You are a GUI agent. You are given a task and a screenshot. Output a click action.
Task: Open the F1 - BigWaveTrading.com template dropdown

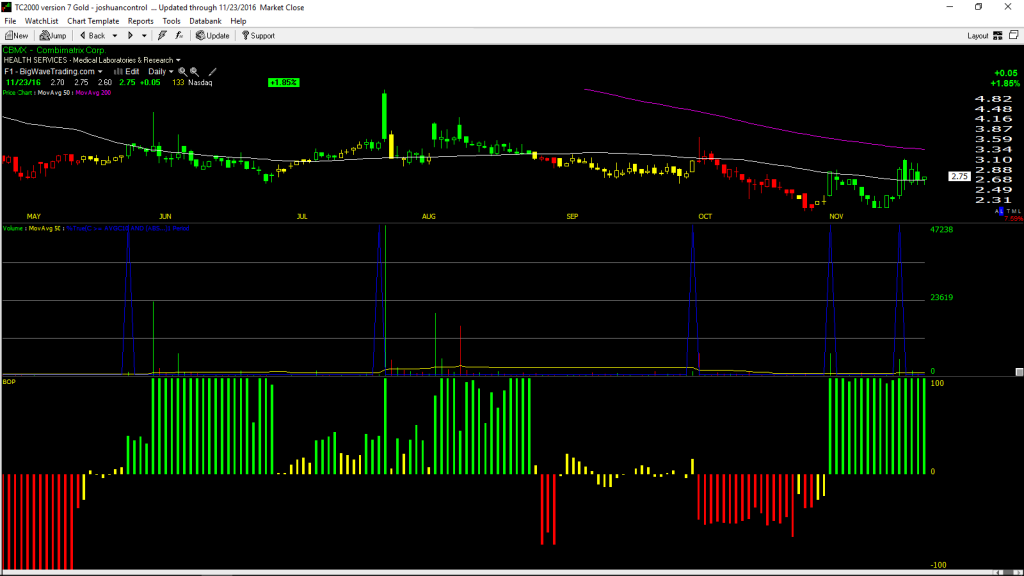pyautogui.click(x=100, y=72)
